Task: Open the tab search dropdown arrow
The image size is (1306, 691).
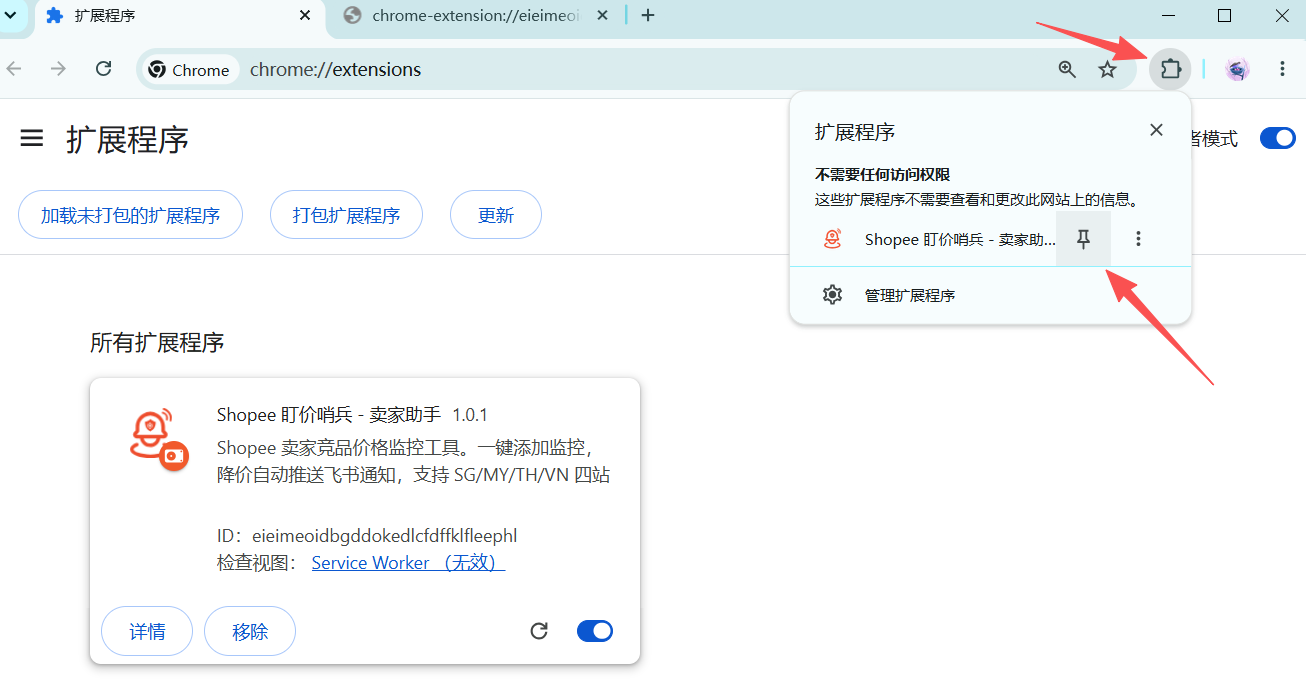Action: click(x=12, y=15)
